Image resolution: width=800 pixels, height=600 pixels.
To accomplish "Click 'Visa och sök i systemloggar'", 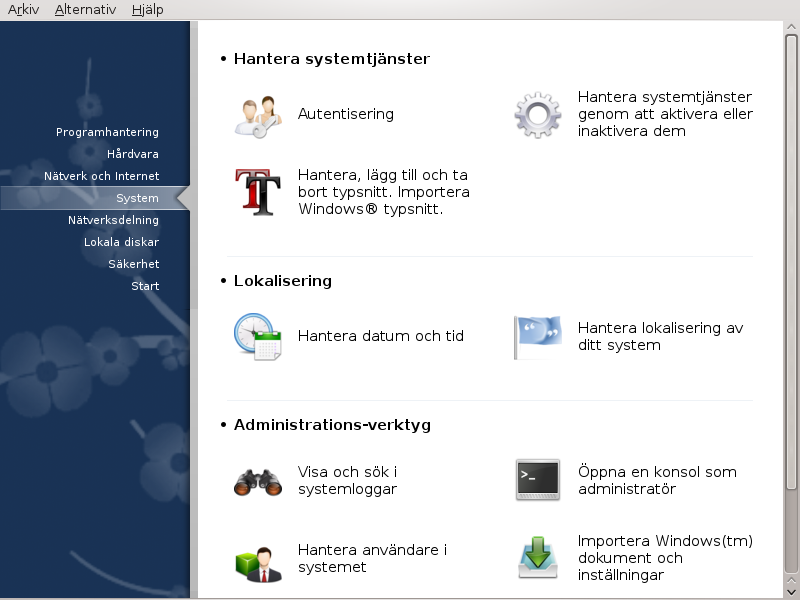I will (x=347, y=480).
